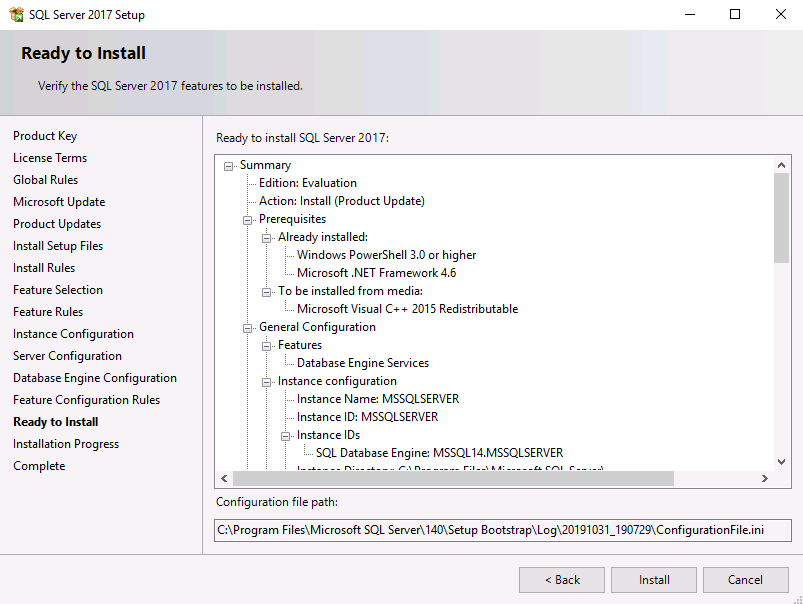
Task: Minimize the Setup window
Action: coord(690,14)
